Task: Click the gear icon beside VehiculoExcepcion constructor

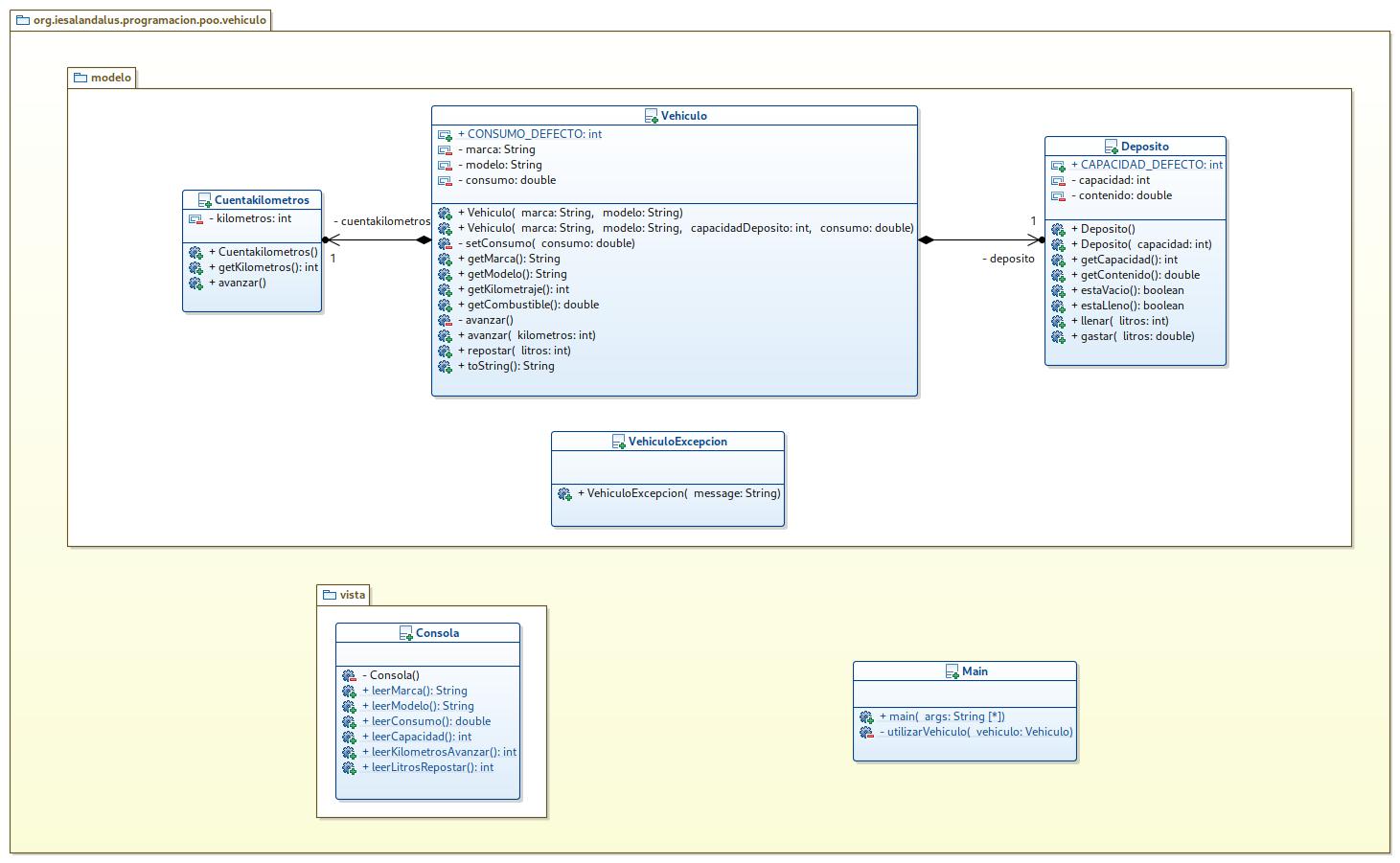Action: (x=564, y=494)
